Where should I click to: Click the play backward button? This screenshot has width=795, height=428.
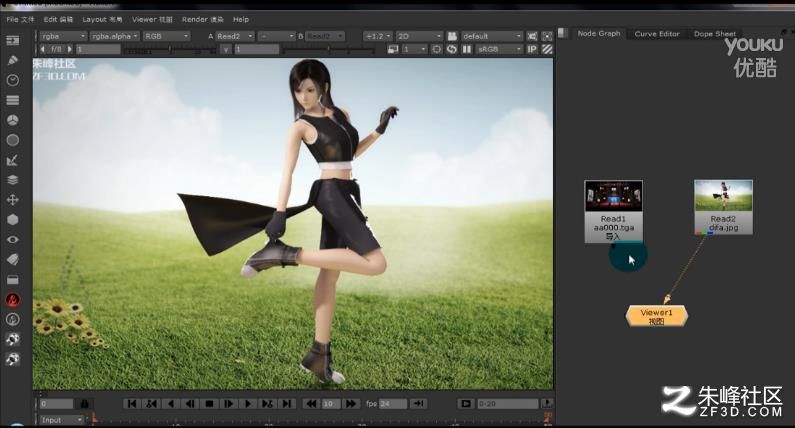click(171, 404)
